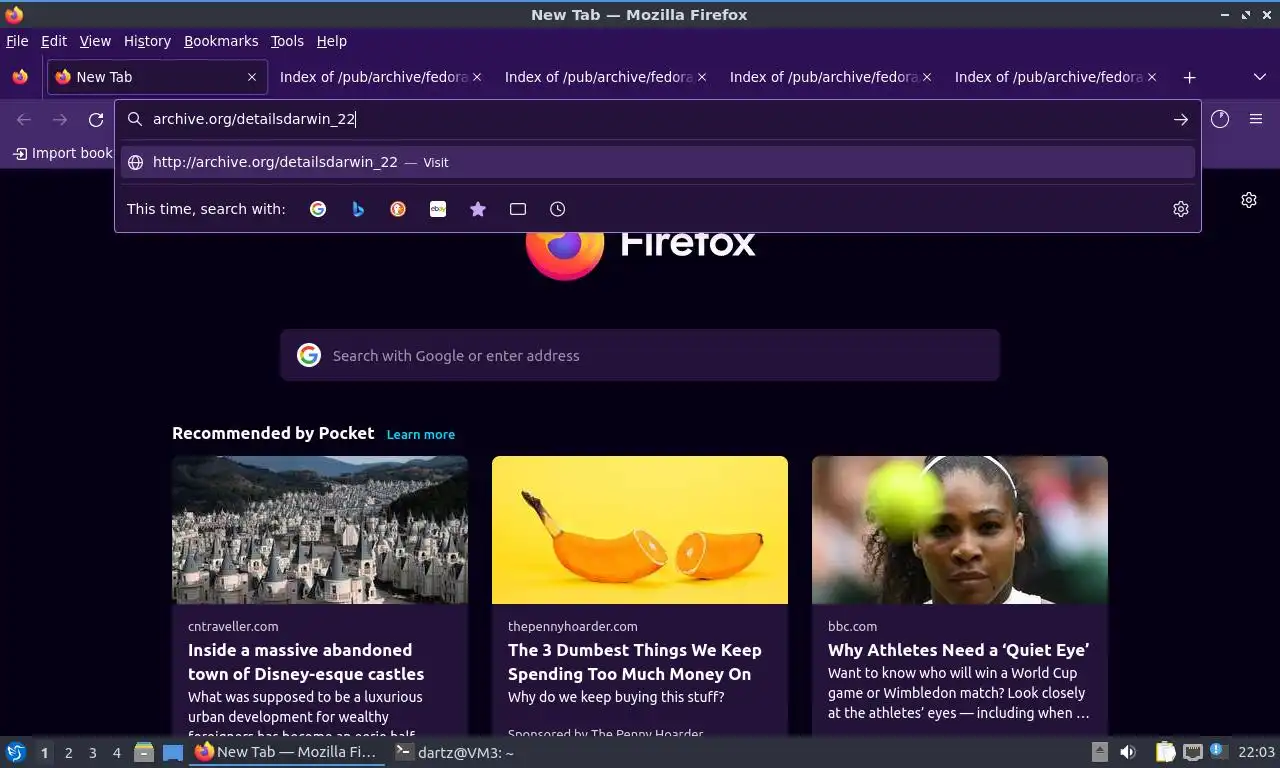Click the address bar go arrow
The image size is (1280, 768).
[x=1181, y=119]
